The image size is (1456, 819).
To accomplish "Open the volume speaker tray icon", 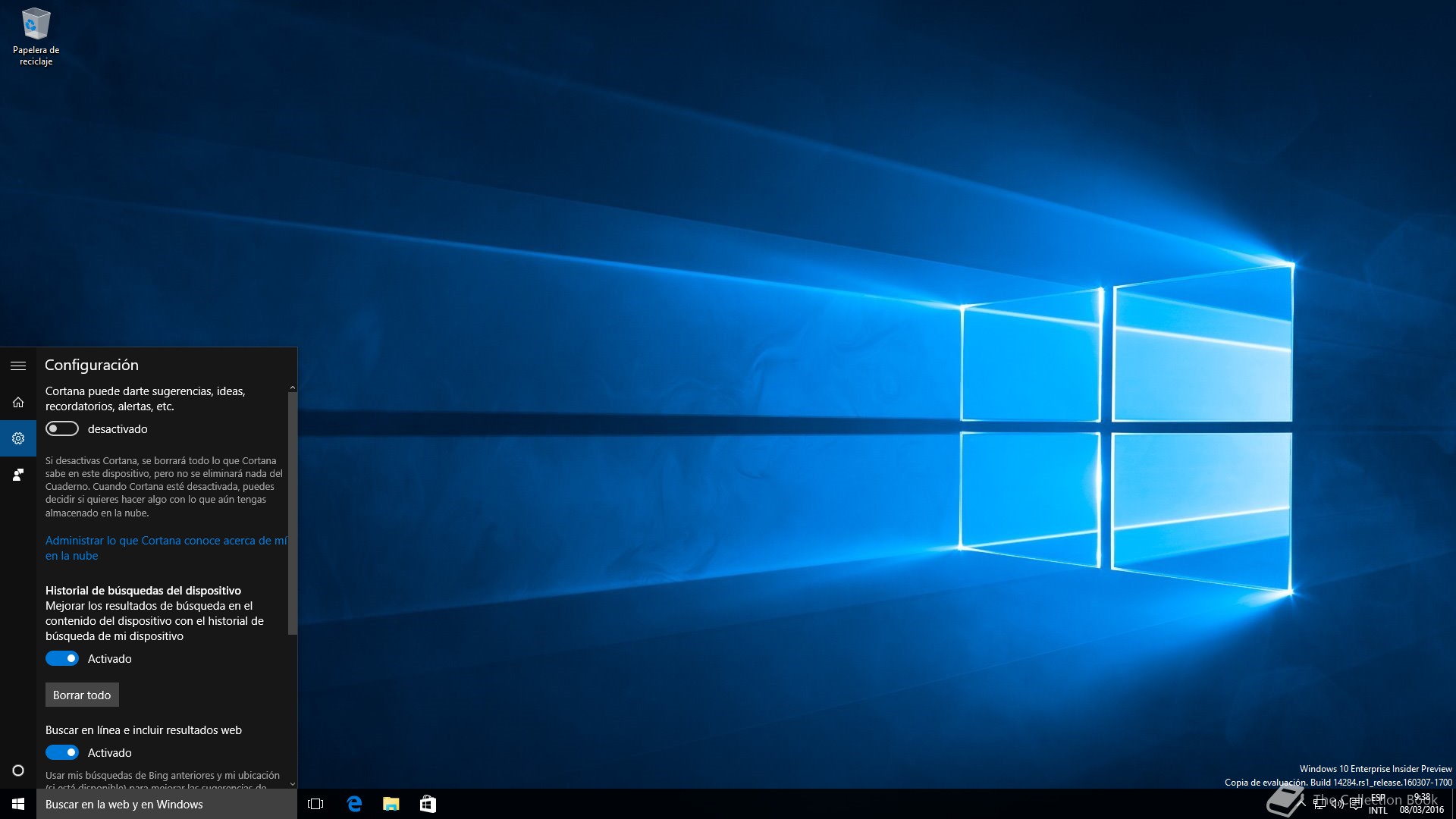I will pyautogui.click(x=1338, y=804).
